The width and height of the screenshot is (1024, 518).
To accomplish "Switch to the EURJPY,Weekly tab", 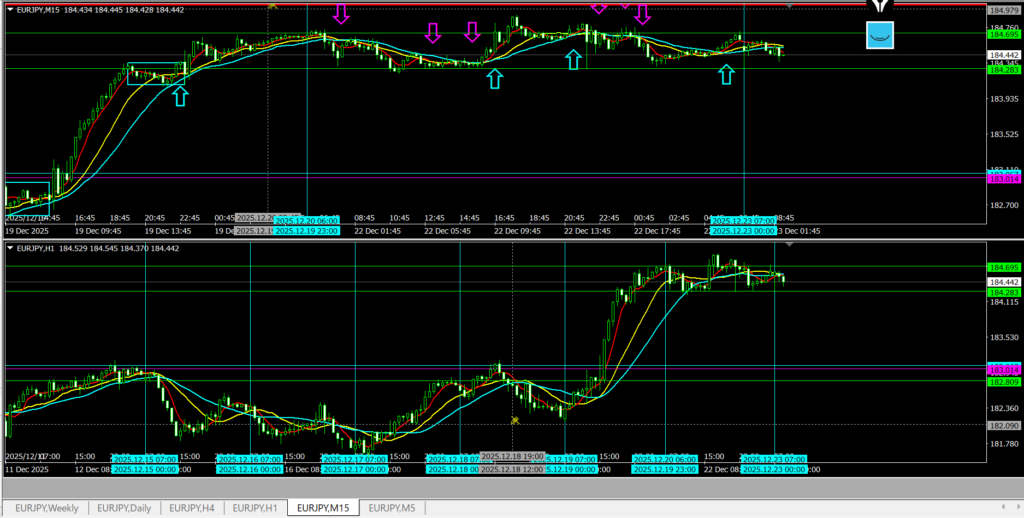I will pos(45,508).
